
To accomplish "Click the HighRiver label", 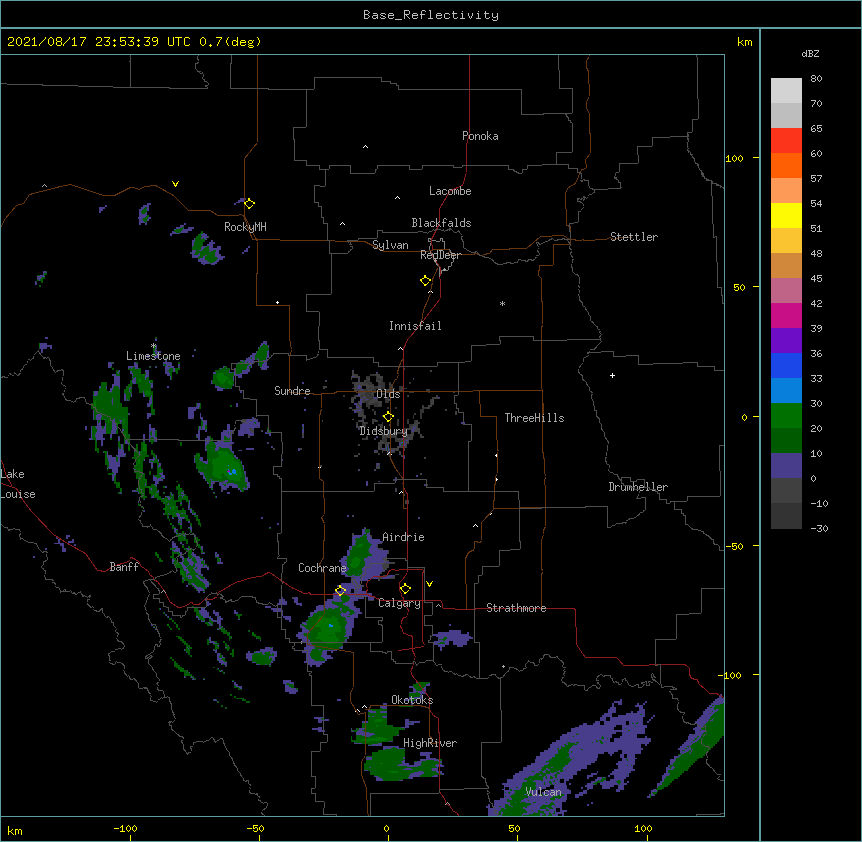I will (430, 743).
